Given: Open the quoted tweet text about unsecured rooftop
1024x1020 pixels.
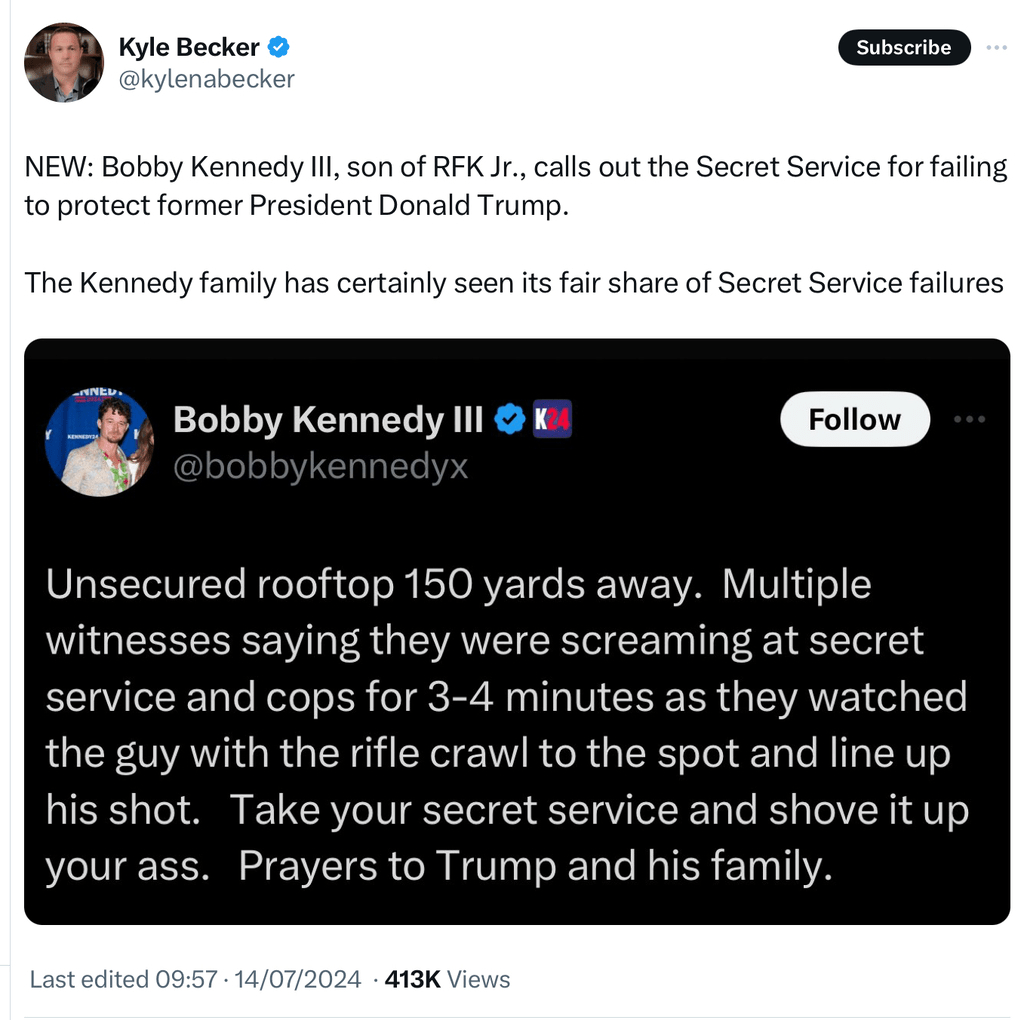Looking at the screenshot, I should (507, 724).
